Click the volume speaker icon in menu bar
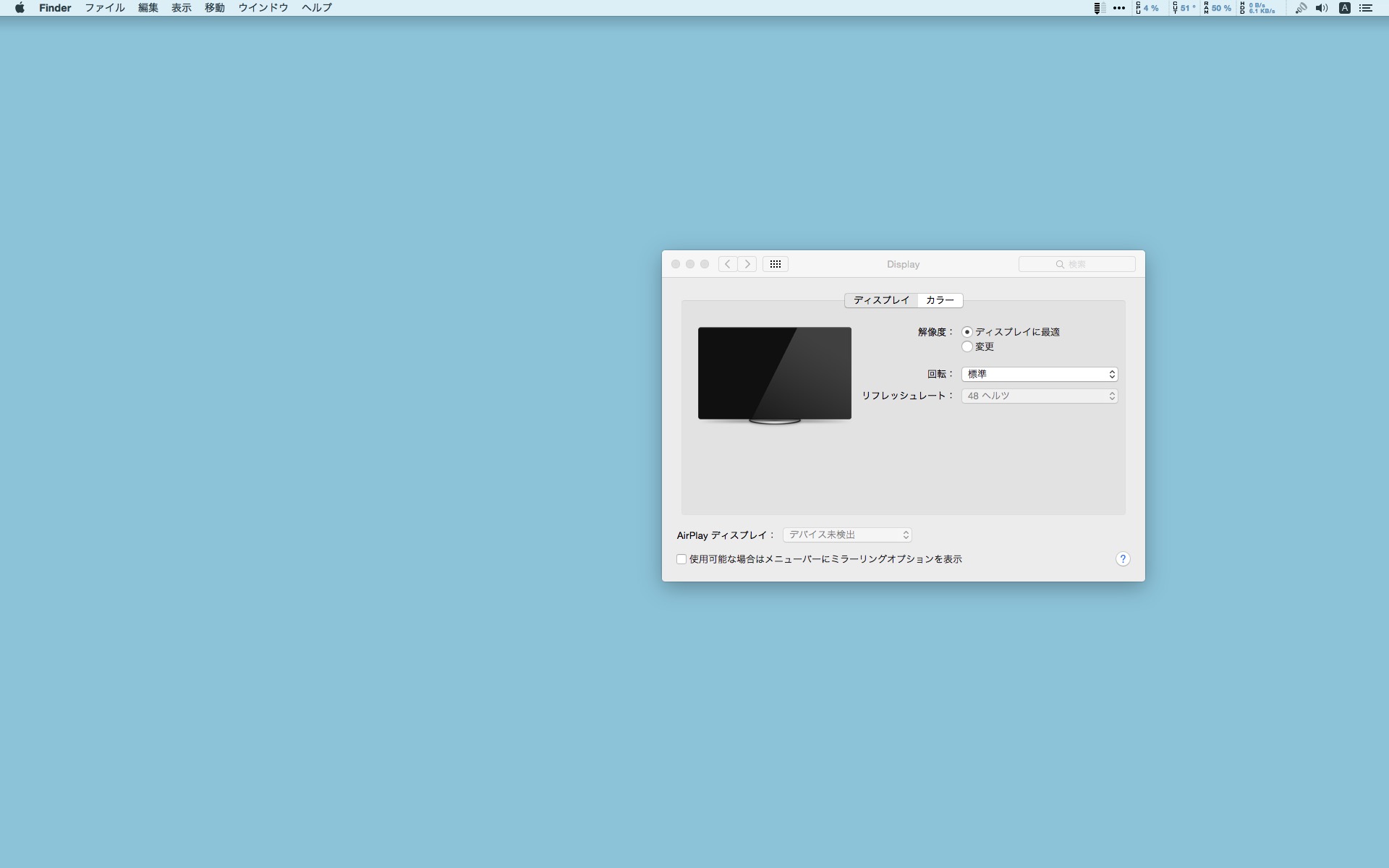The height and width of the screenshot is (868, 1389). (x=1321, y=8)
